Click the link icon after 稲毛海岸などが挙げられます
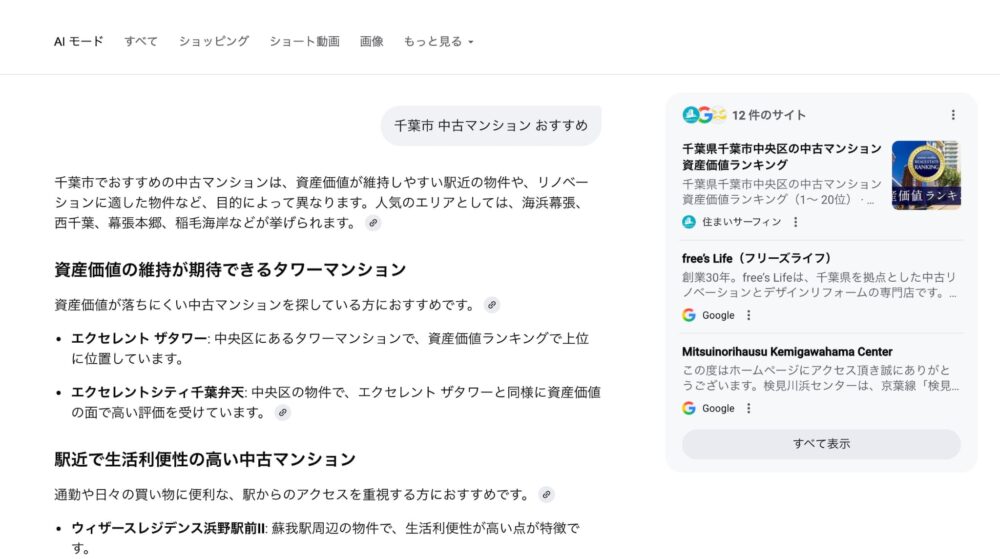This screenshot has height=559, width=1000. click(x=373, y=222)
